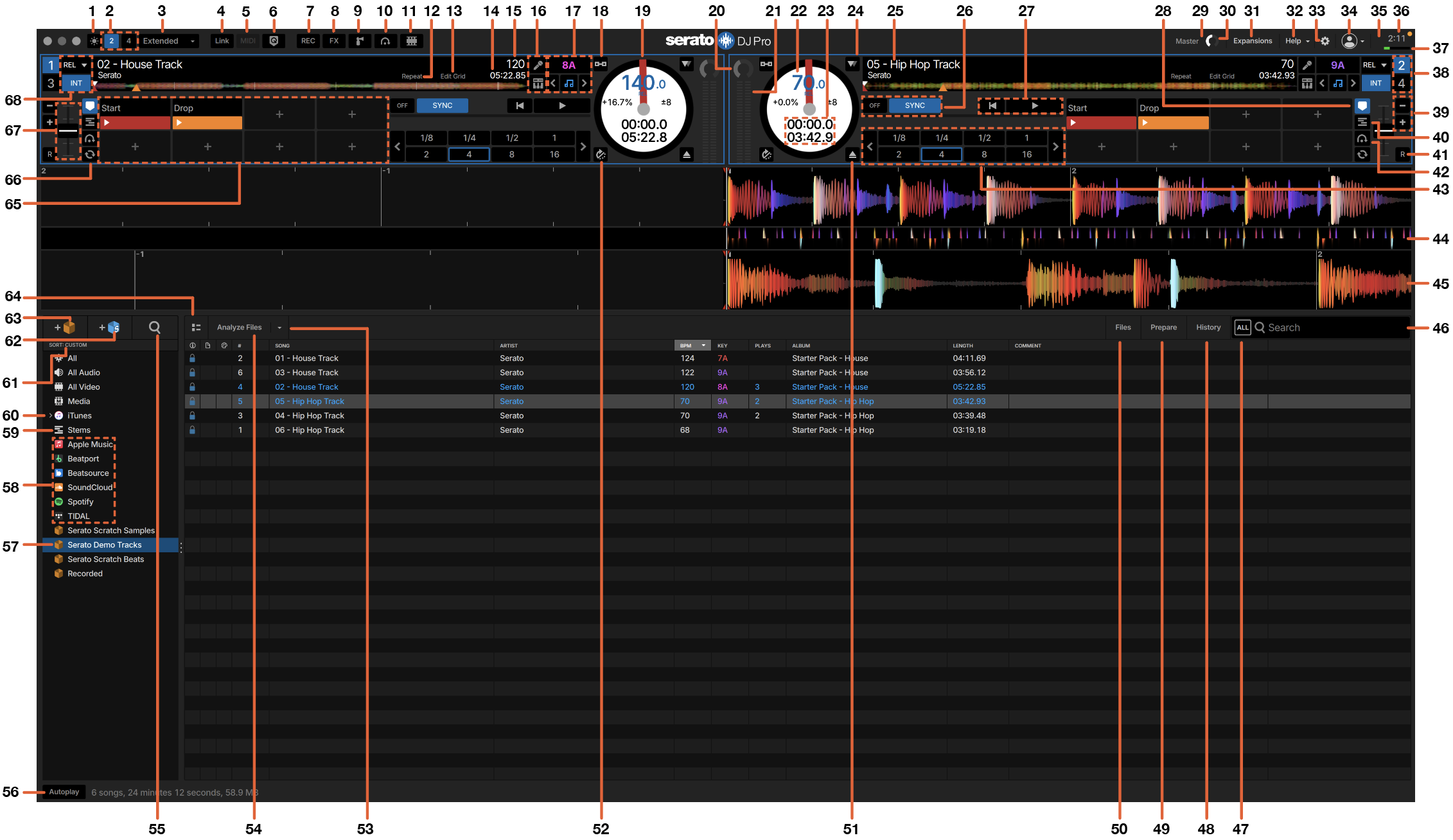
Task: Open the Files panel tab
Action: 1123,328
